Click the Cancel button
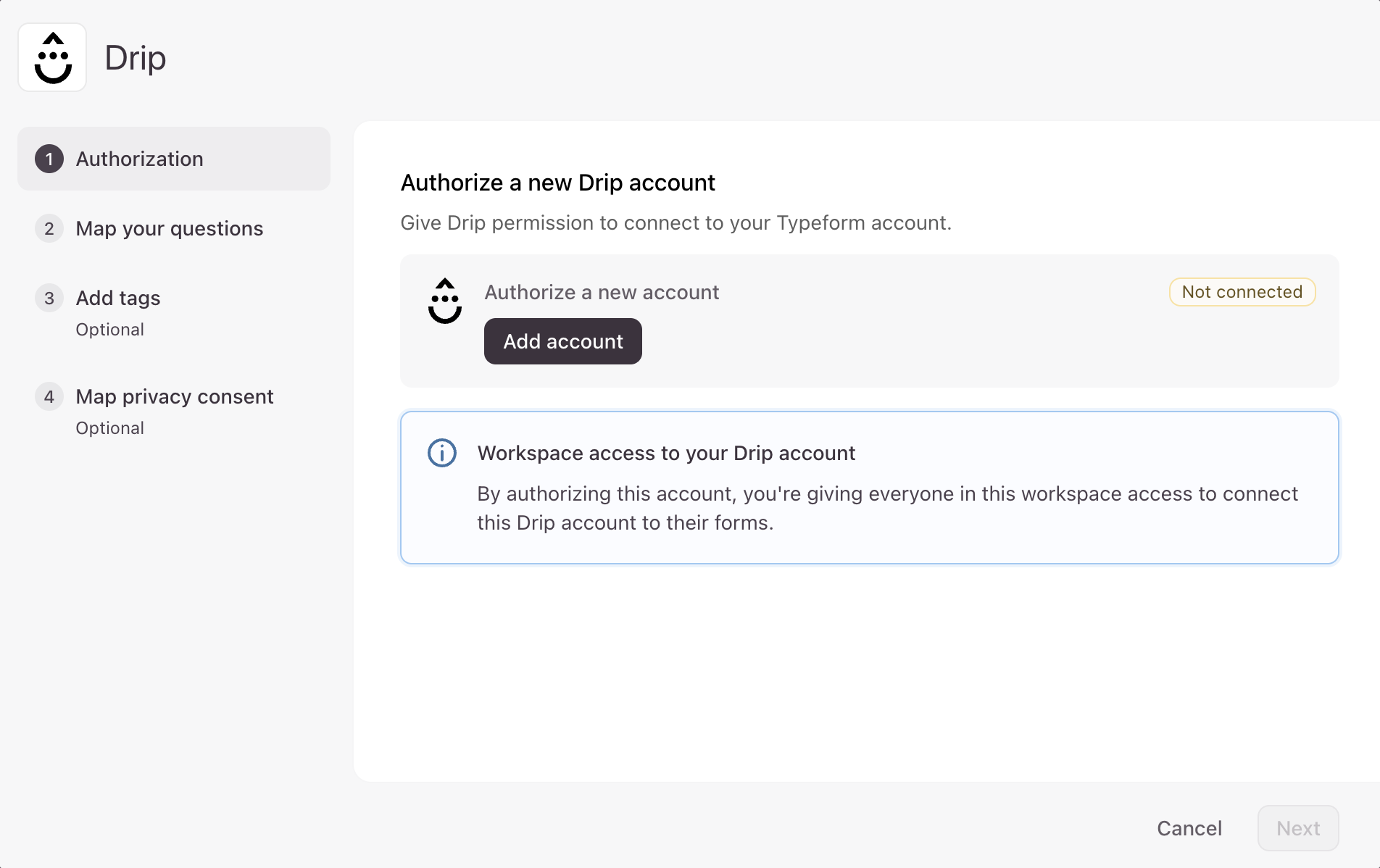 [1189, 828]
